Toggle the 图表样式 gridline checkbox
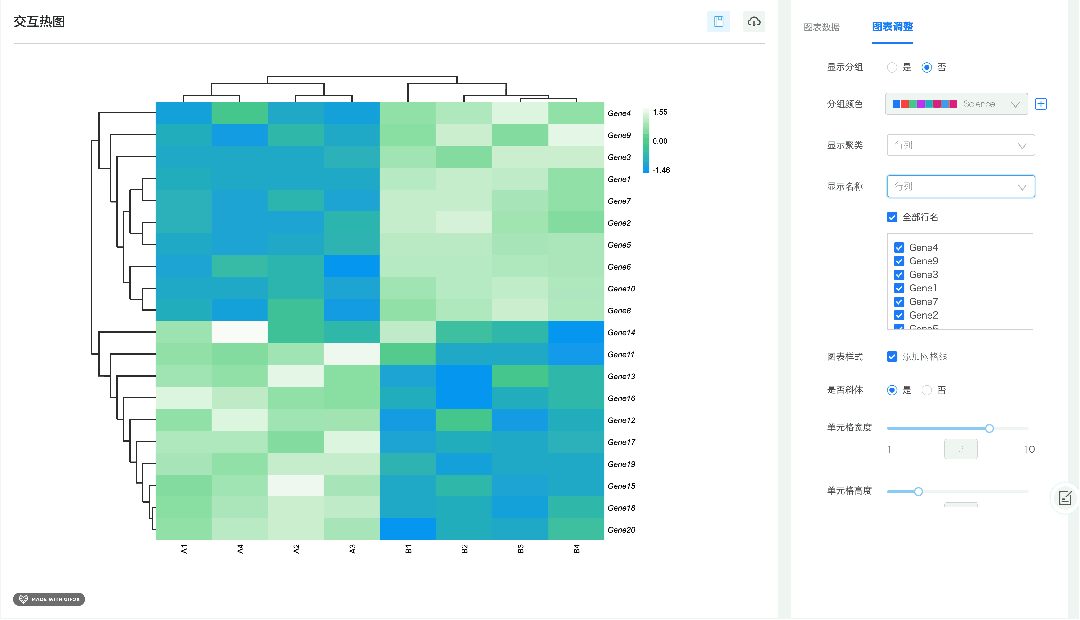 click(892, 356)
